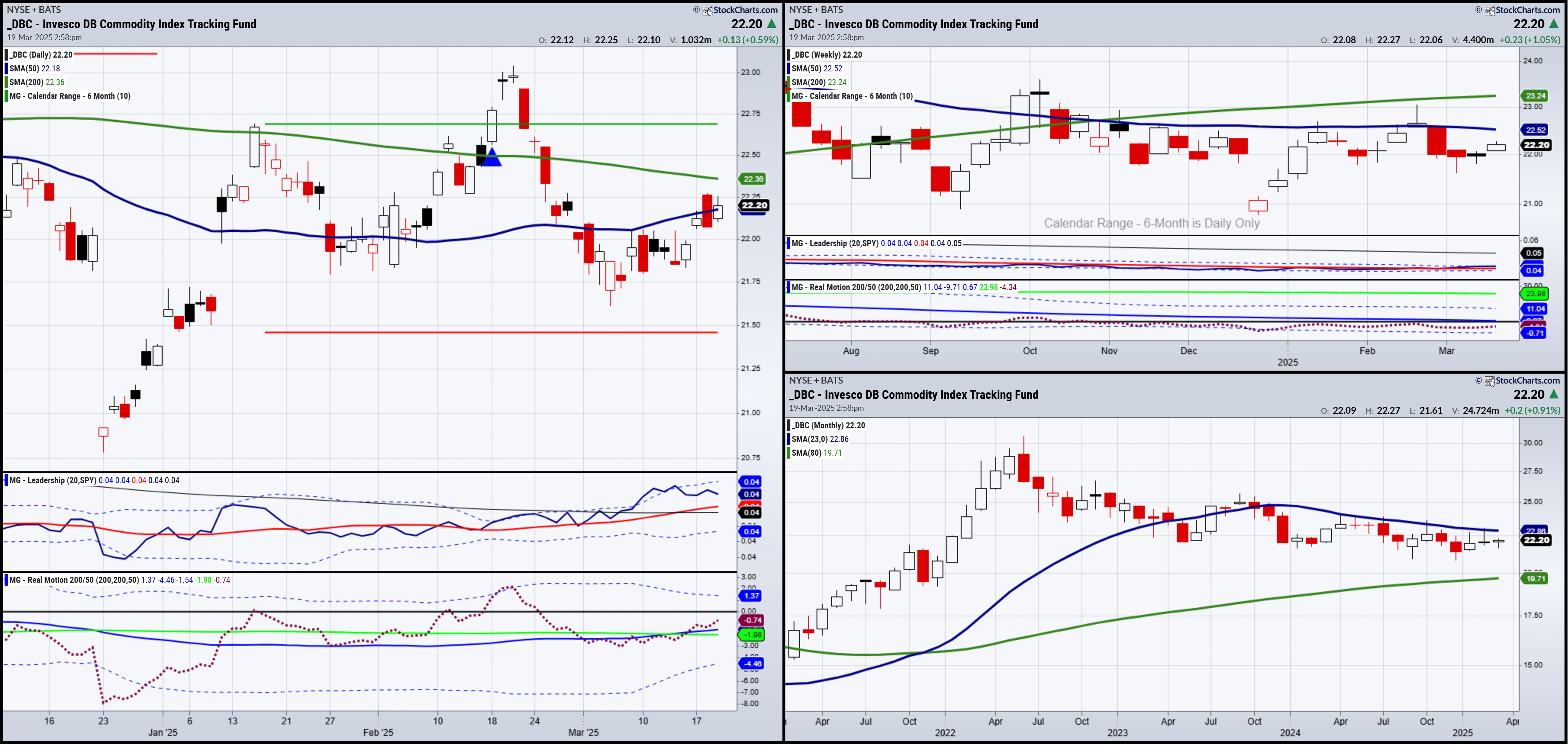The height and width of the screenshot is (745, 1568).
Task: Click weekly chart change value '+0.23 (+1.05%)'
Action: [x=1530, y=40]
